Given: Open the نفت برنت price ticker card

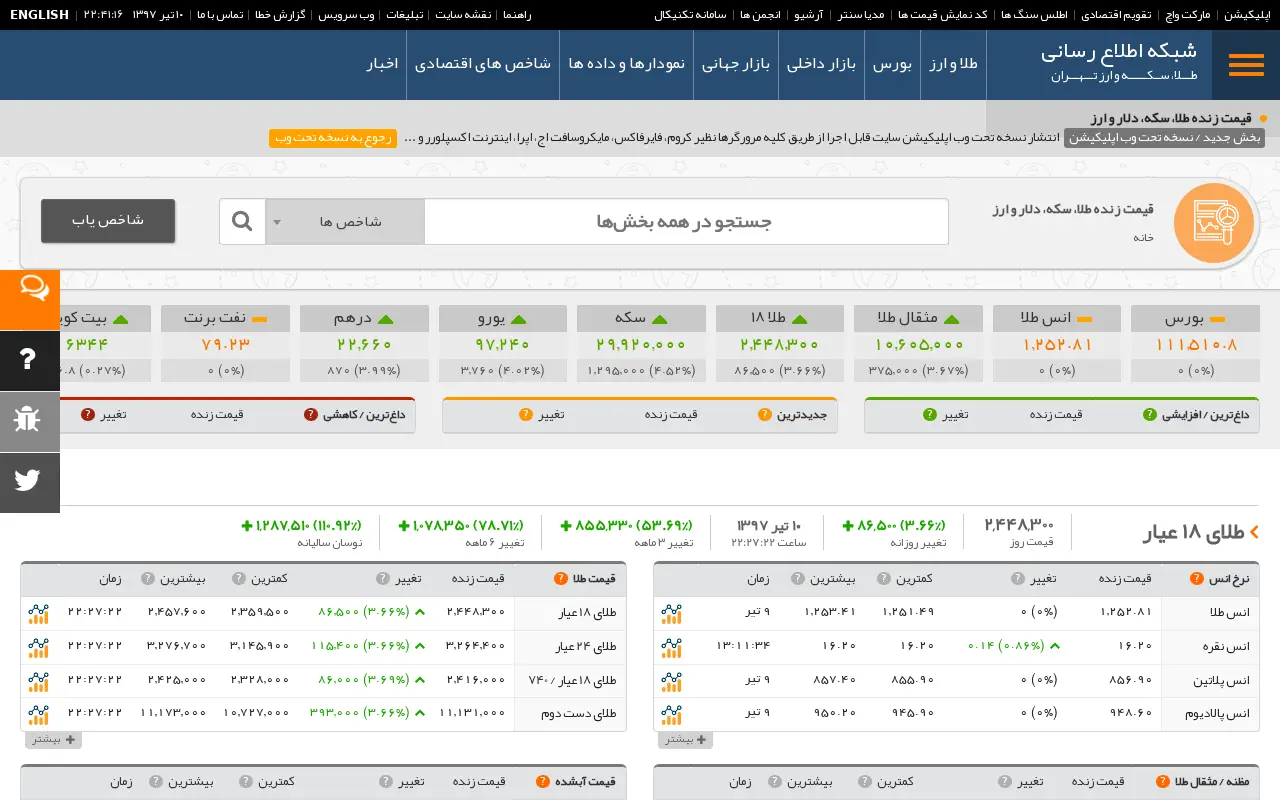Looking at the screenshot, I should tap(225, 344).
